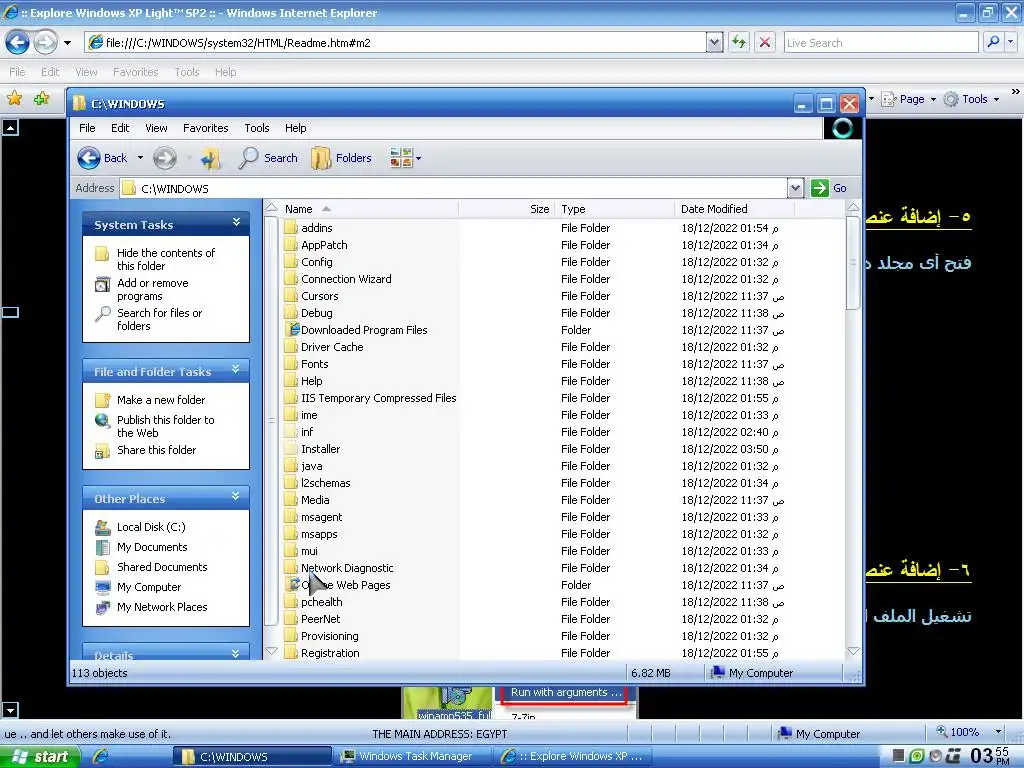
Task: Click the Live Search input box
Action: [880, 42]
